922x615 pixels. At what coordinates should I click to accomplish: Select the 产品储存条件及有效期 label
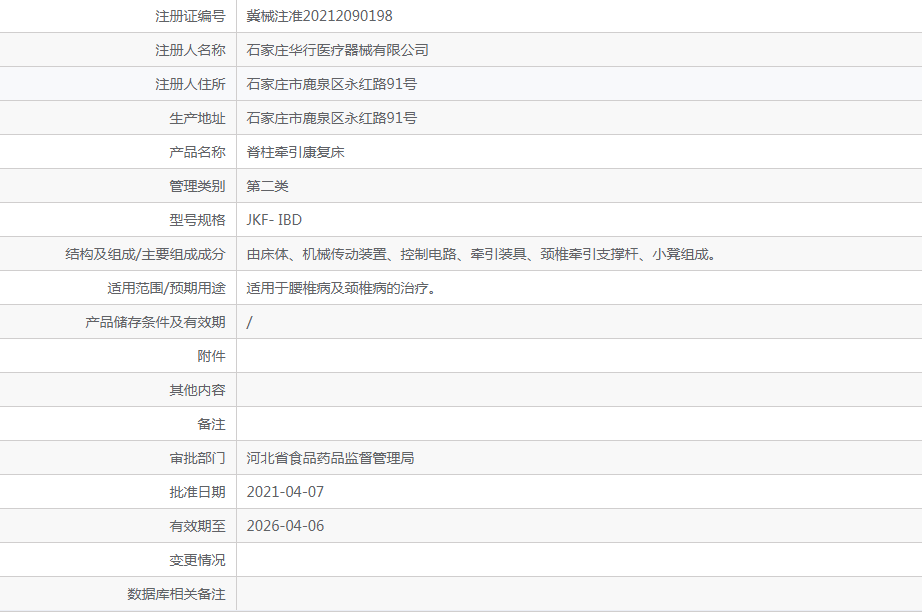155,322
